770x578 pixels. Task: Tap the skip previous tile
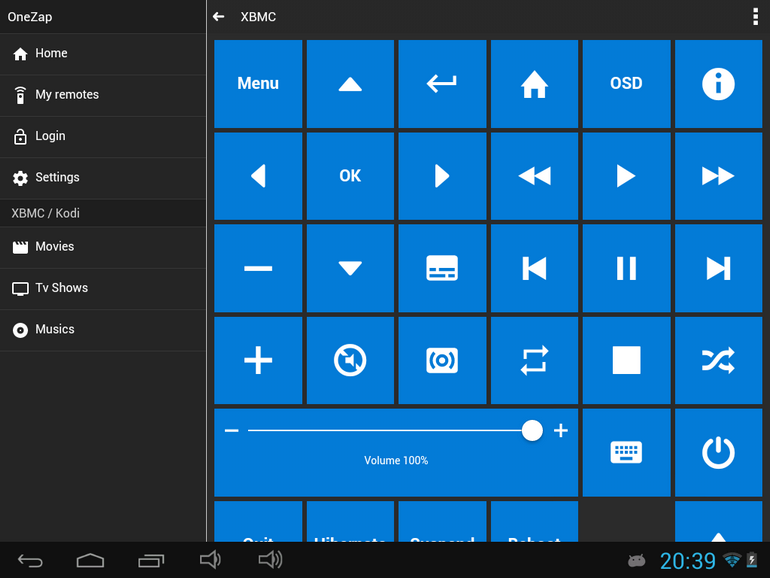point(534,268)
